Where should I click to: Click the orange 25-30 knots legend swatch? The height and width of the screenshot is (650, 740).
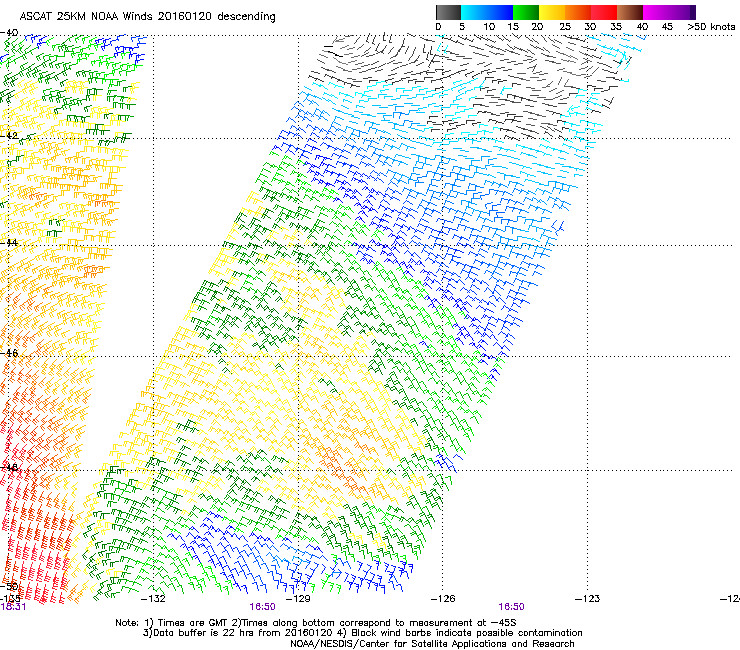point(578,12)
